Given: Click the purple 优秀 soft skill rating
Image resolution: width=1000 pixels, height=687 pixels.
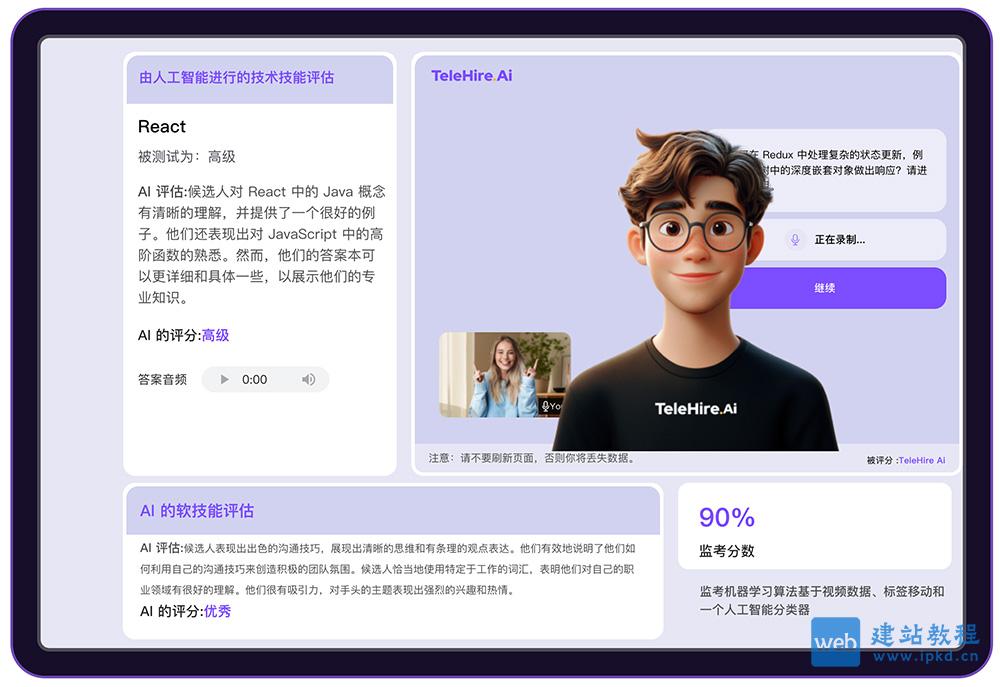Looking at the screenshot, I should tap(217, 611).
